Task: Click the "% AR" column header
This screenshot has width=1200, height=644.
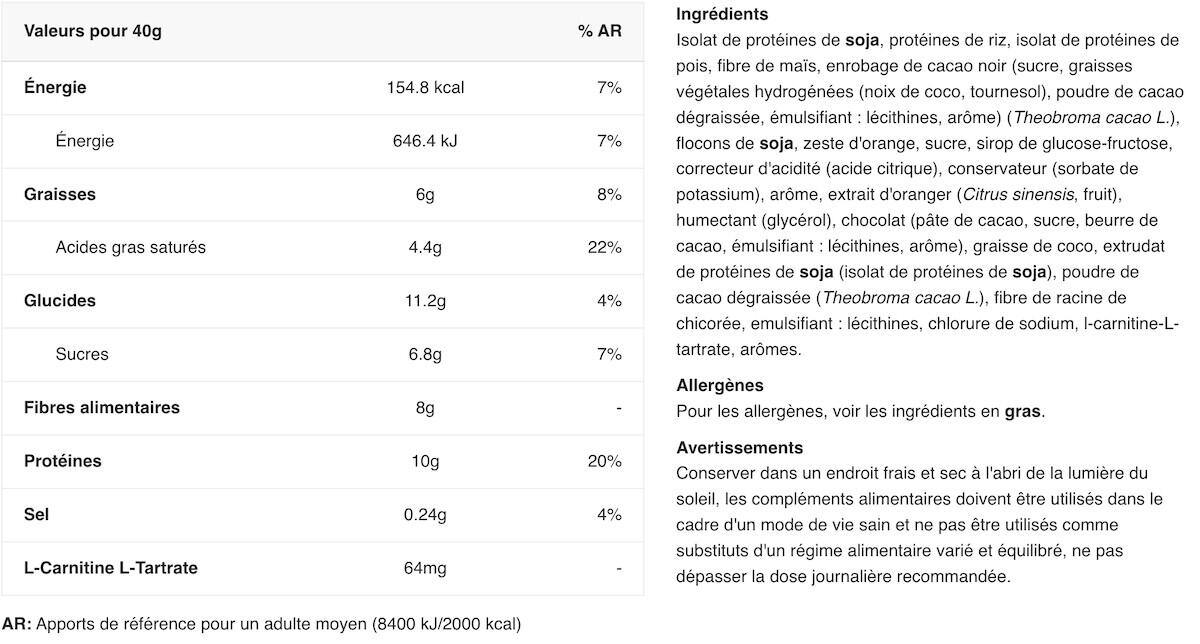Action: pos(600,31)
